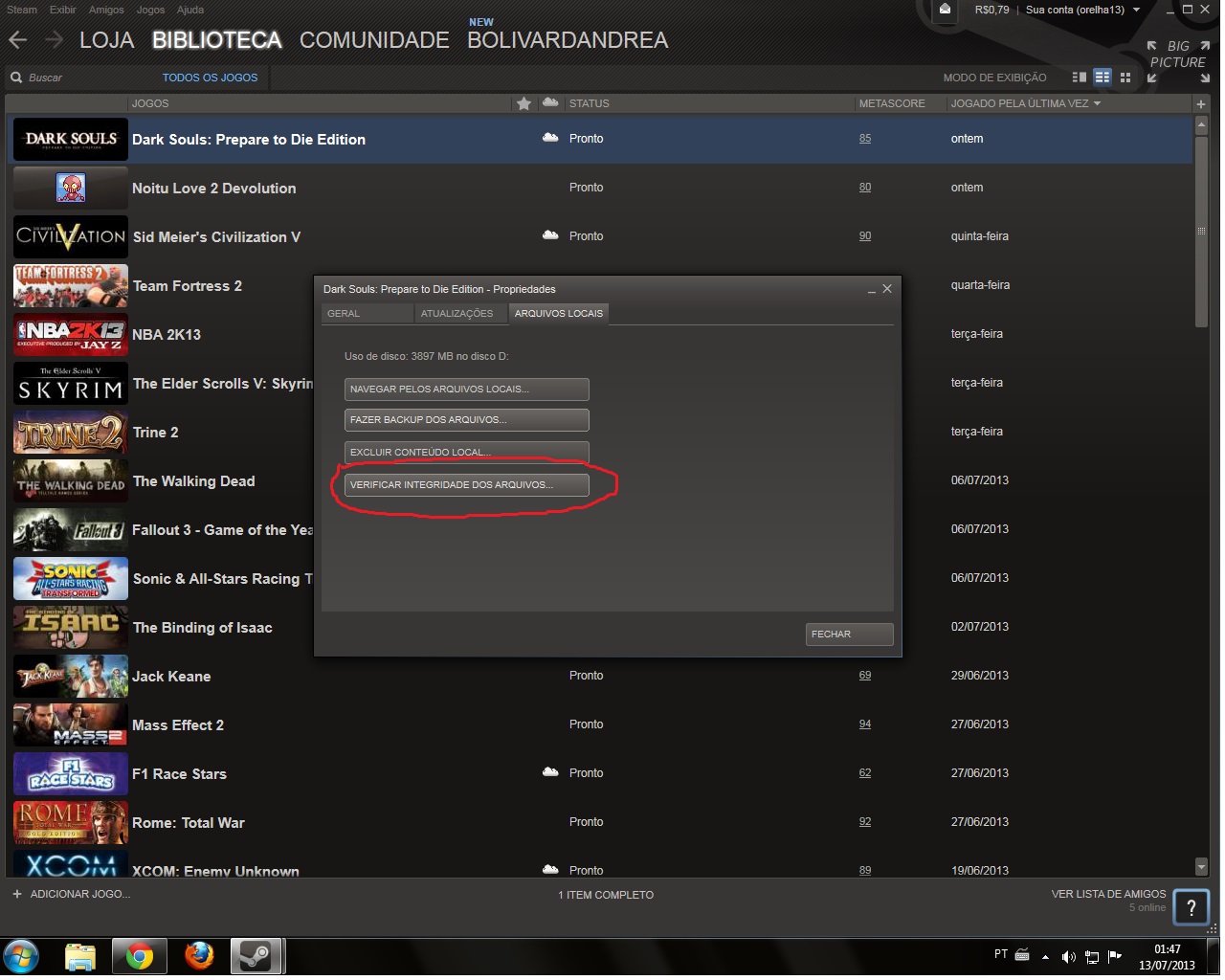Show hidden tray icons arrow
Image resolution: width=1225 pixels, height=980 pixels.
point(1045,956)
